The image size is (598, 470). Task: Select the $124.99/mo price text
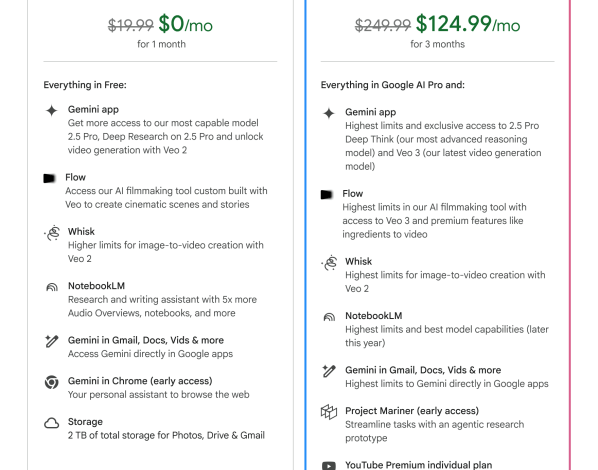(468, 24)
